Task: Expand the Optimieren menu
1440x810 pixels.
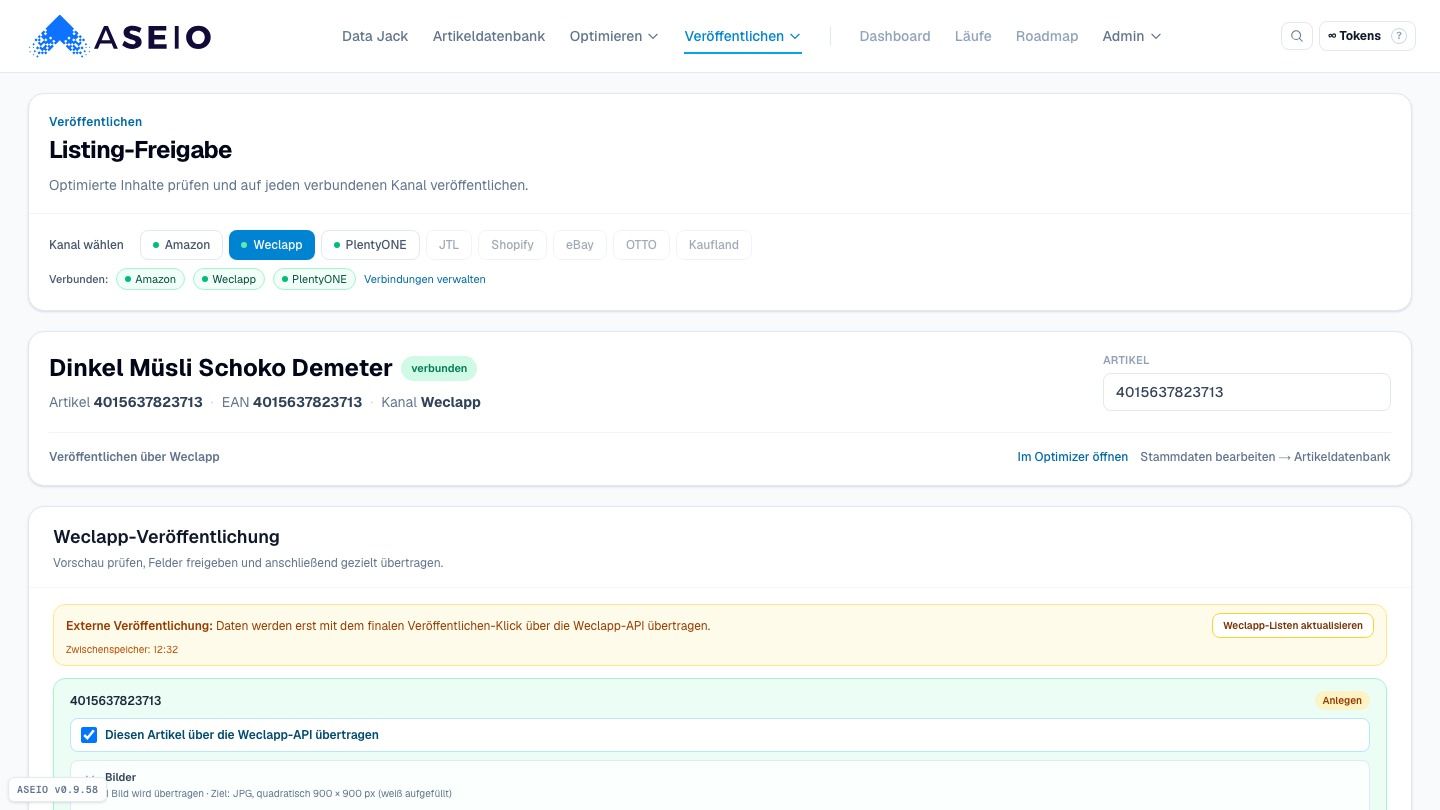Action: (614, 36)
